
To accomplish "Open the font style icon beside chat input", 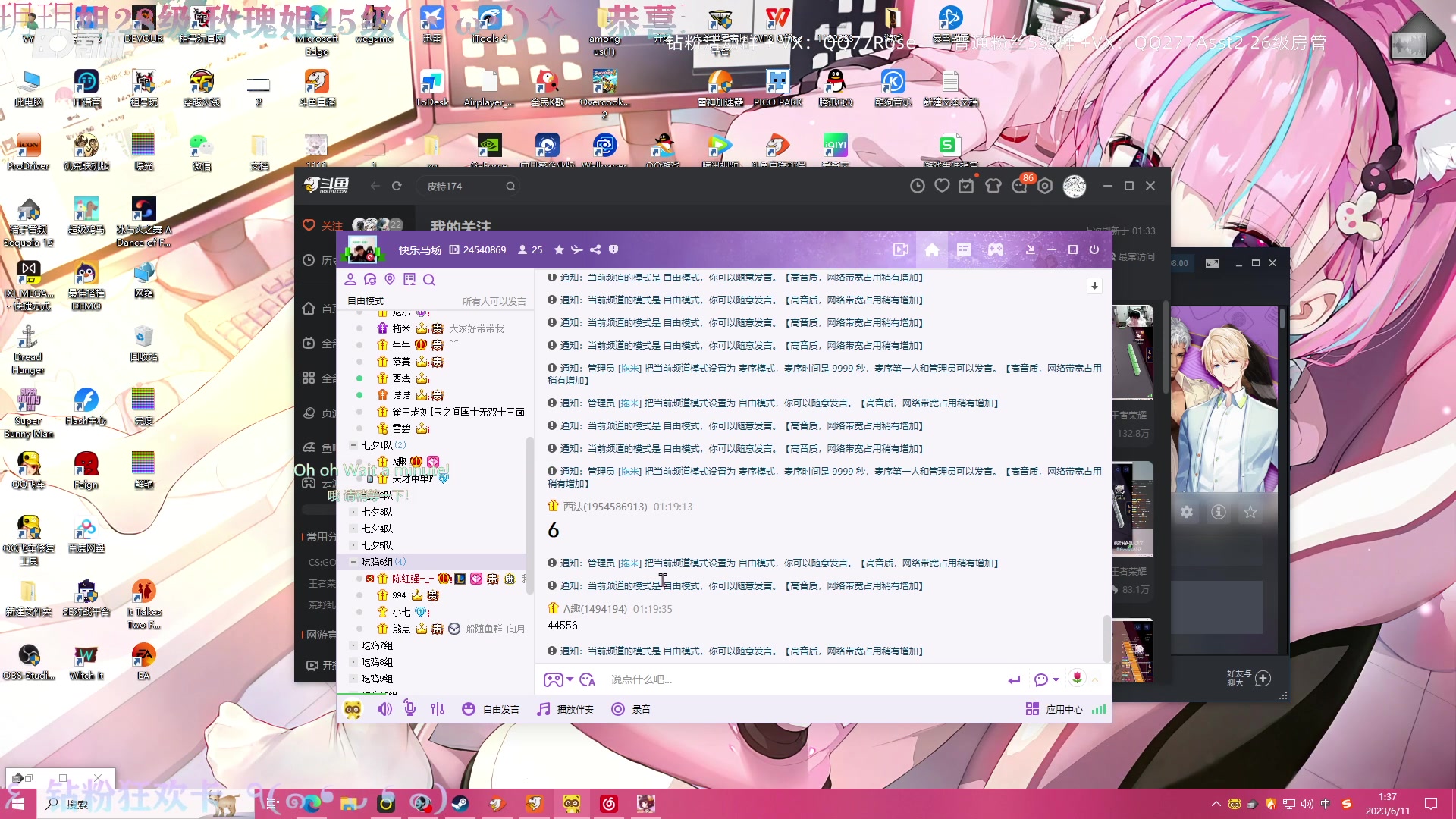I will [587, 679].
